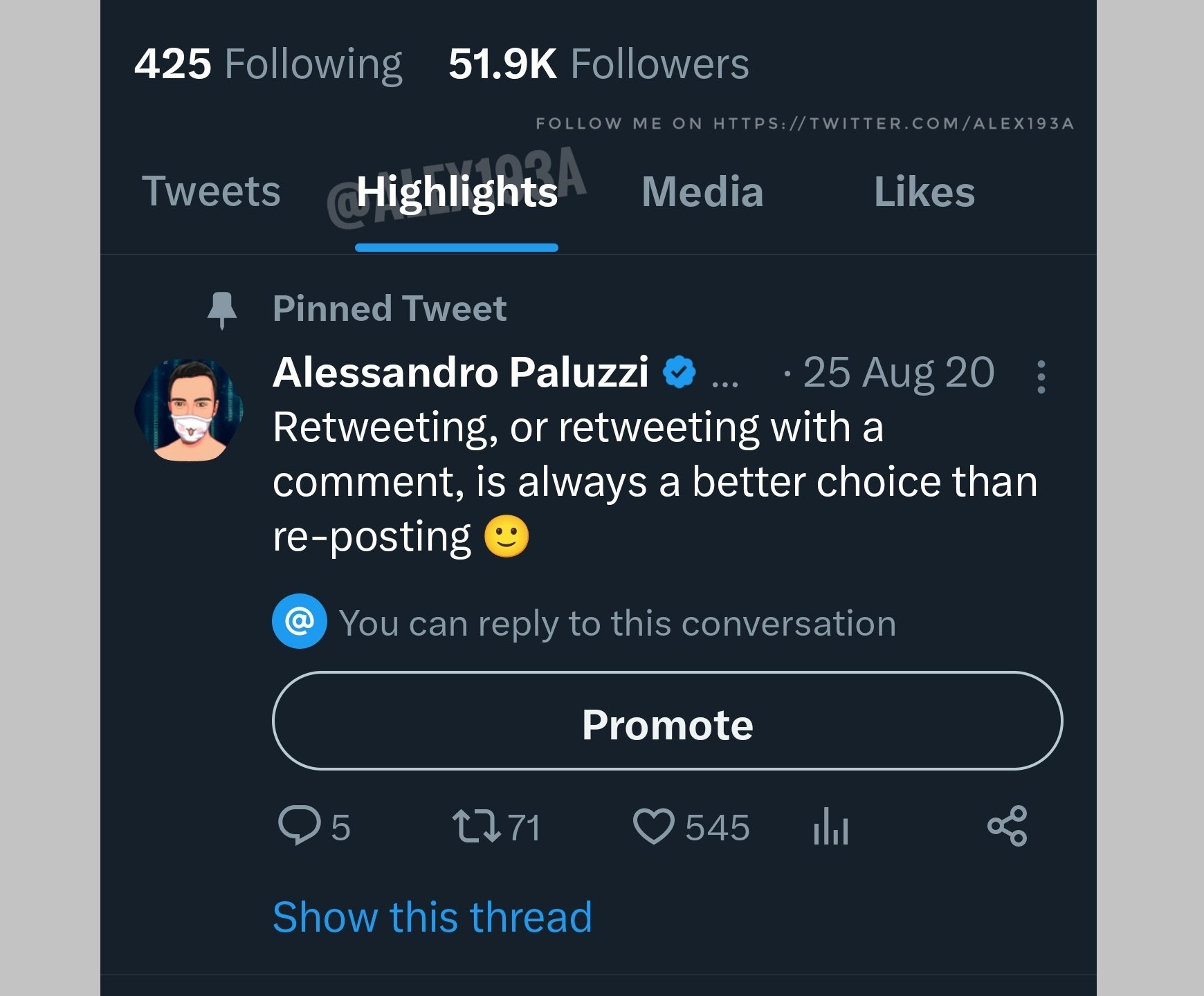Tap the retweet arrows icon

pyautogui.click(x=476, y=827)
